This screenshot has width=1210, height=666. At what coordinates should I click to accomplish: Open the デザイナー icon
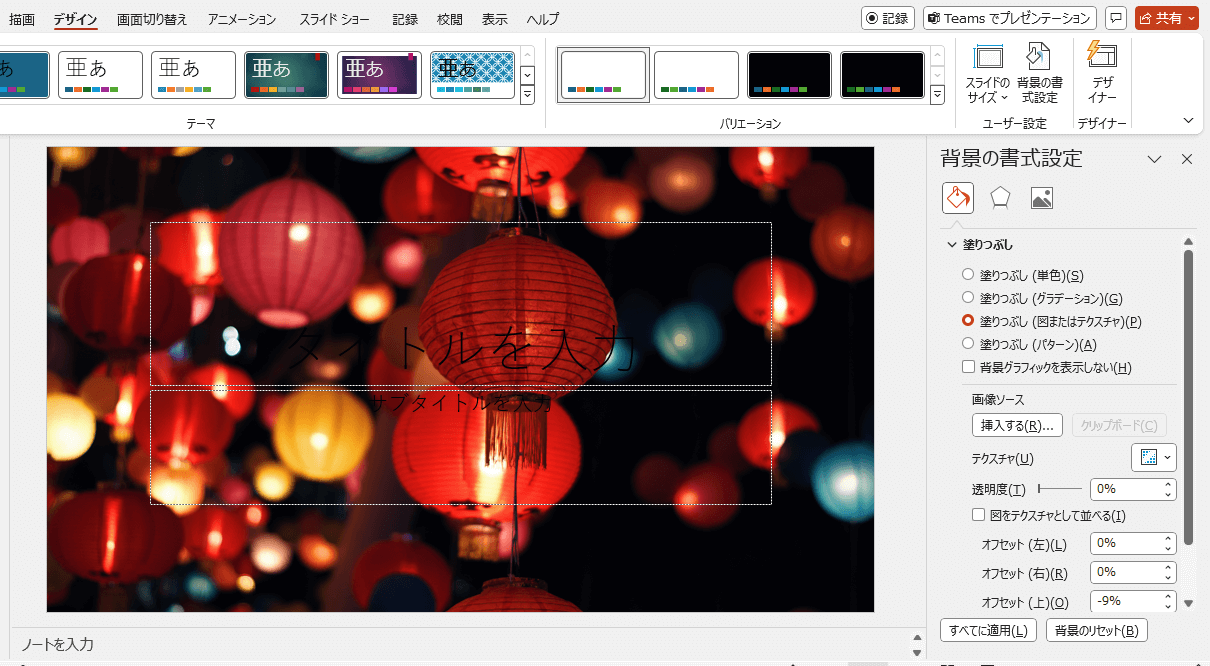pos(1102,72)
